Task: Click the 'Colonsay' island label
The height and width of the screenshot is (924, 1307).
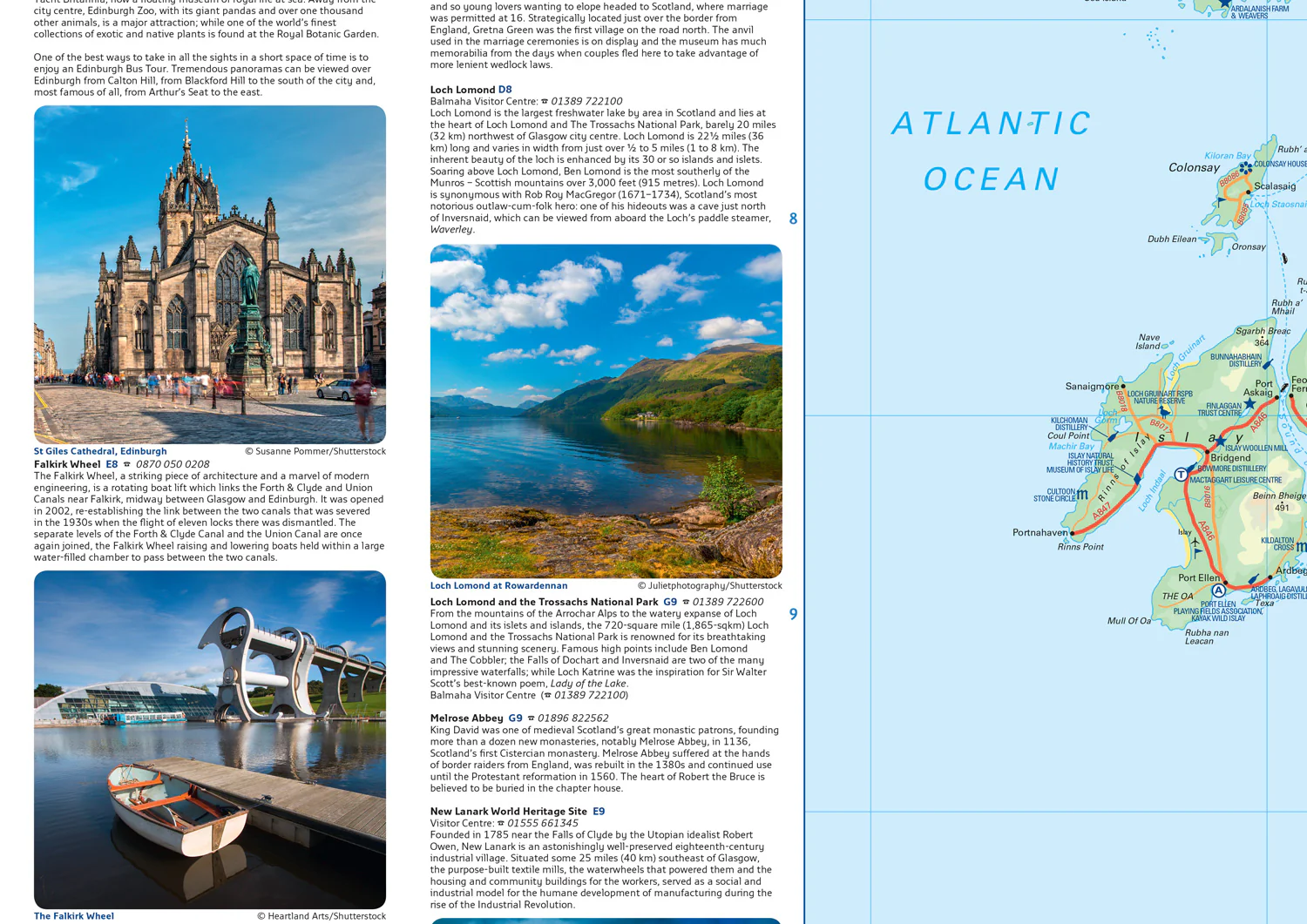Action: point(1194,167)
